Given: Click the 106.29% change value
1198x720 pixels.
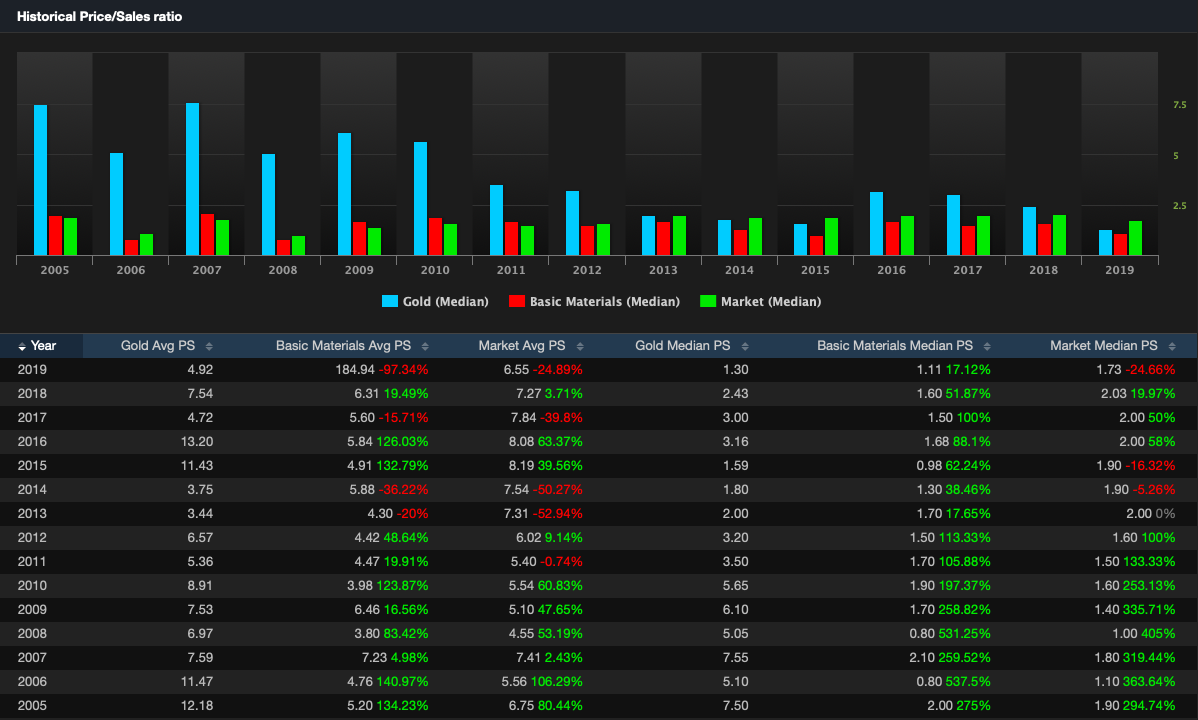Looking at the screenshot, I should (557, 682).
